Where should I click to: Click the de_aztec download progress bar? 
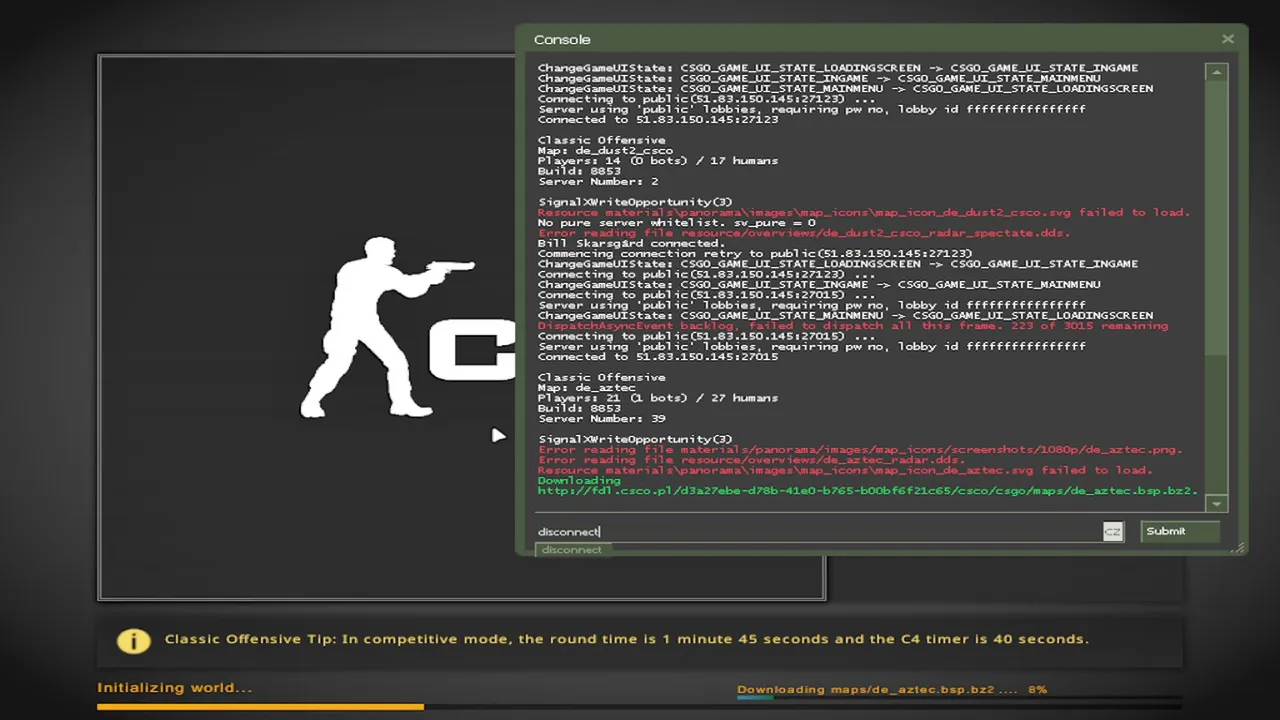pyautogui.click(x=960, y=698)
